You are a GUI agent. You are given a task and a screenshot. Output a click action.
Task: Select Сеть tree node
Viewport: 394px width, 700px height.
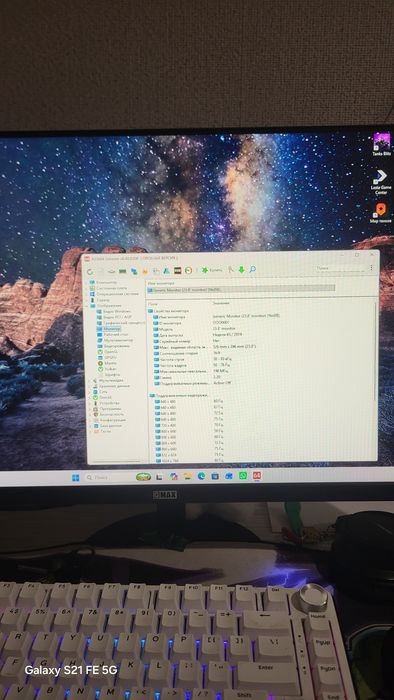point(100,392)
